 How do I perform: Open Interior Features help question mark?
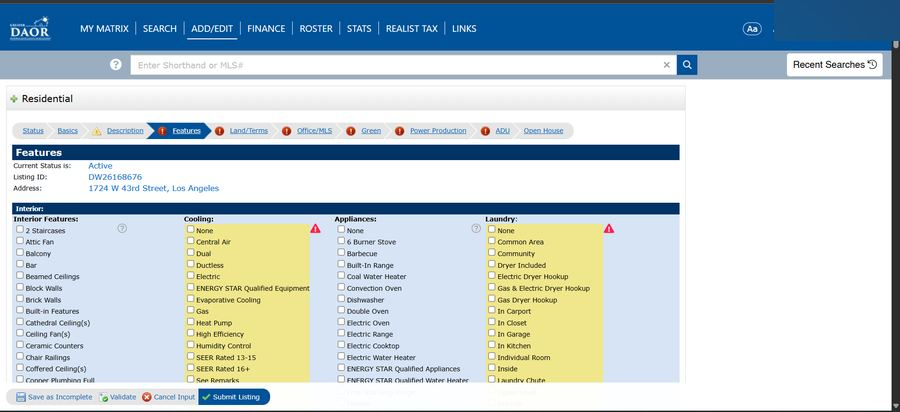pyautogui.click(x=122, y=228)
